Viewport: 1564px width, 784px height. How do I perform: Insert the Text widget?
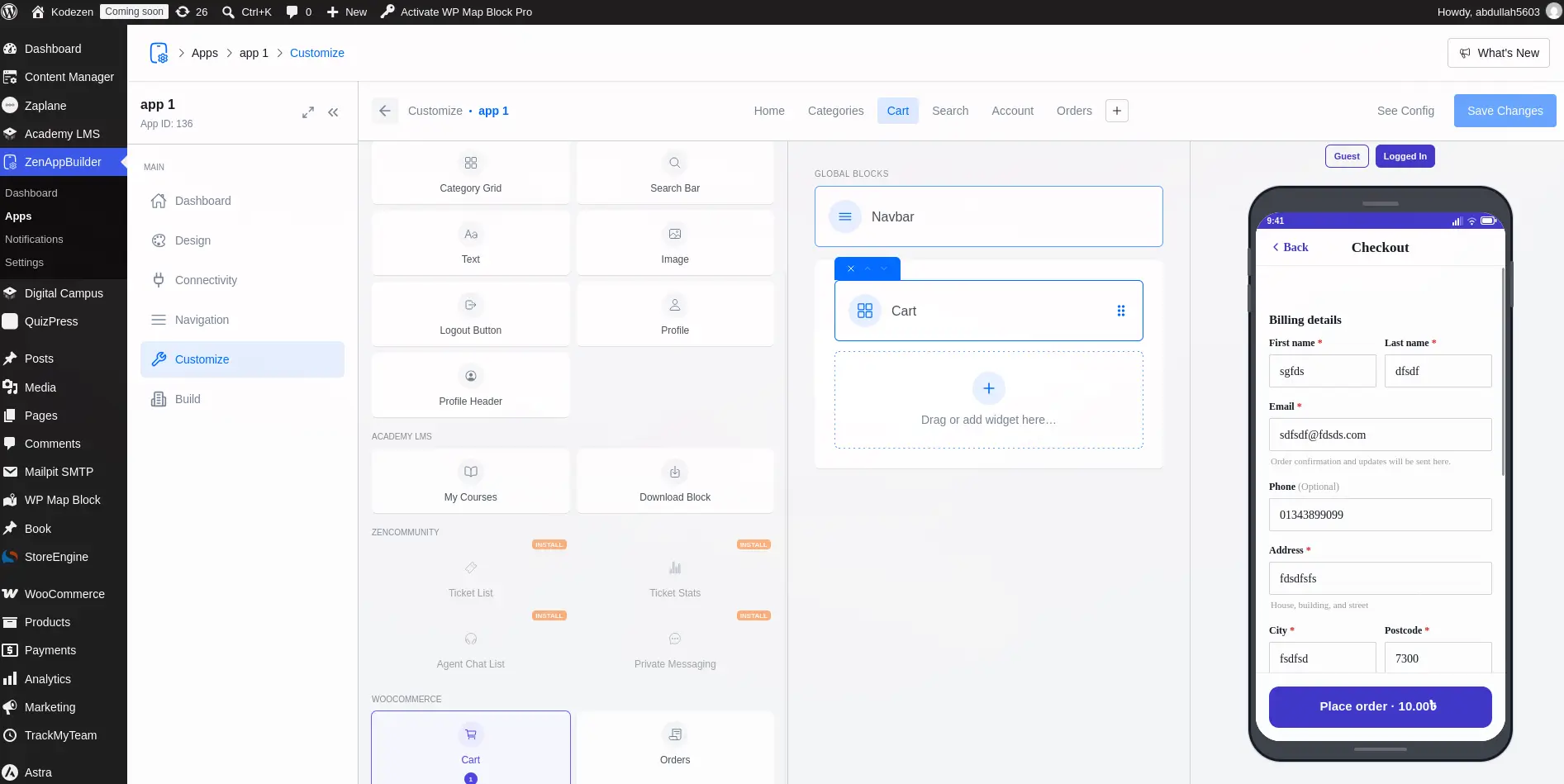point(471,244)
